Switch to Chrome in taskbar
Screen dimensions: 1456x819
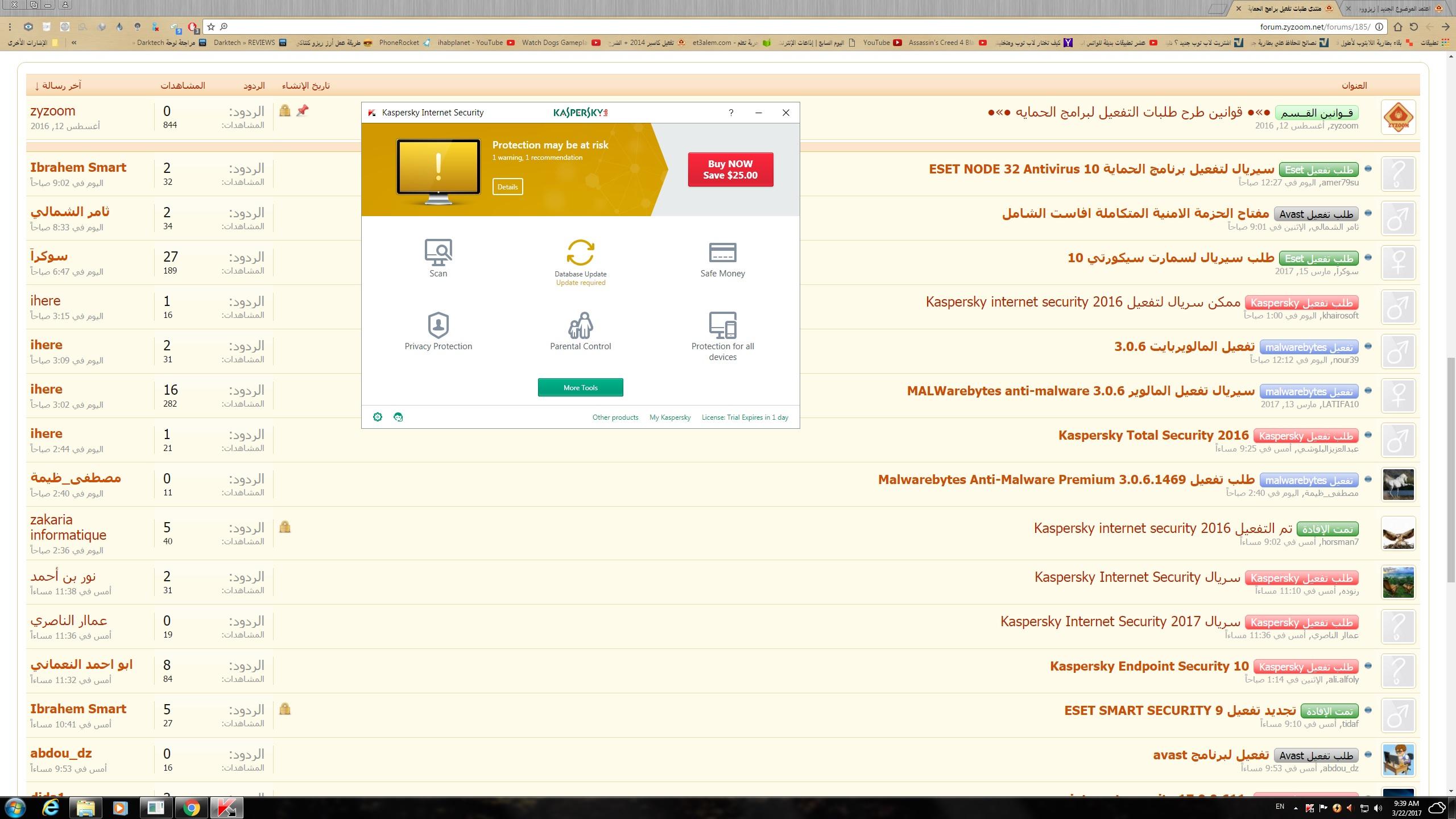[x=192, y=808]
